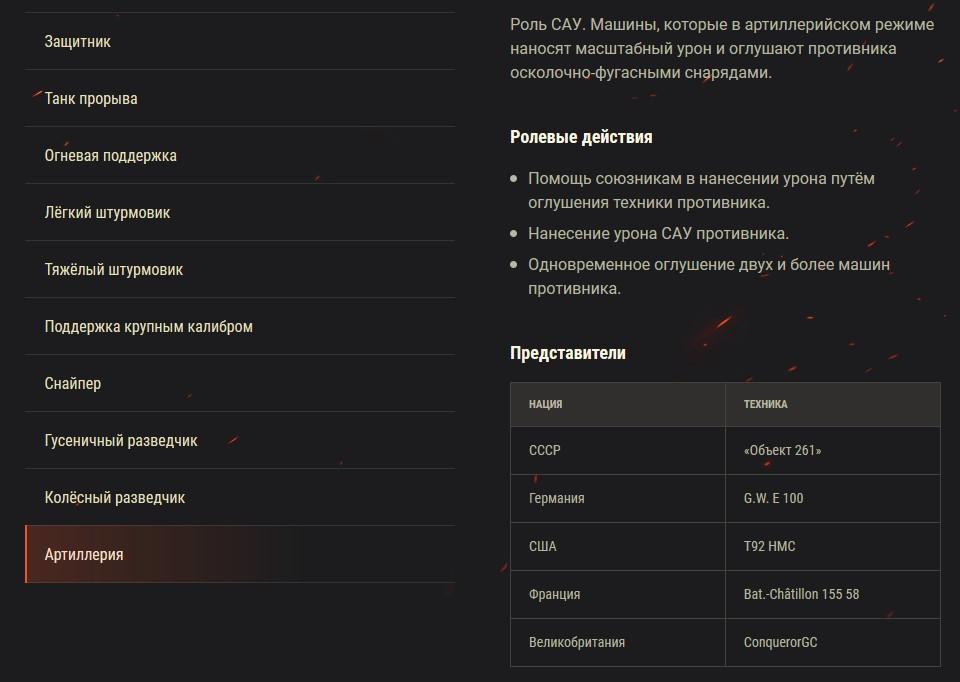Click the Ролевые действия heading

coord(581,137)
